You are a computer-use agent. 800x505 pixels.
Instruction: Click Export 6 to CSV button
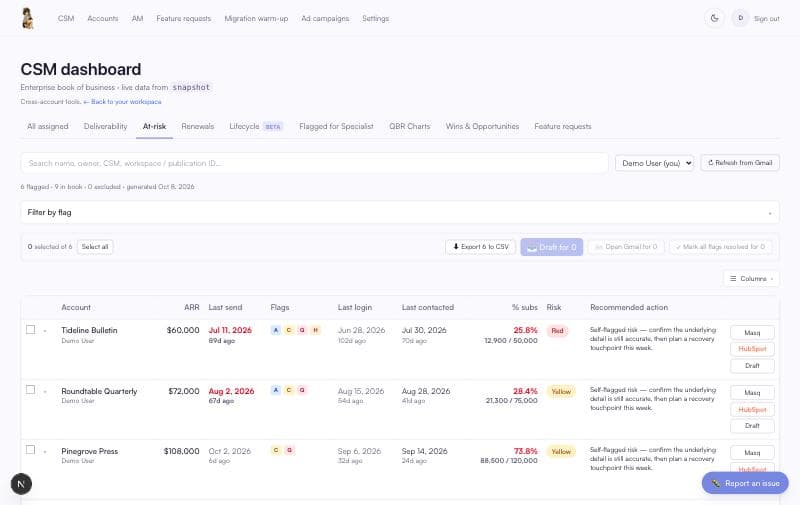tap(481, 247)
